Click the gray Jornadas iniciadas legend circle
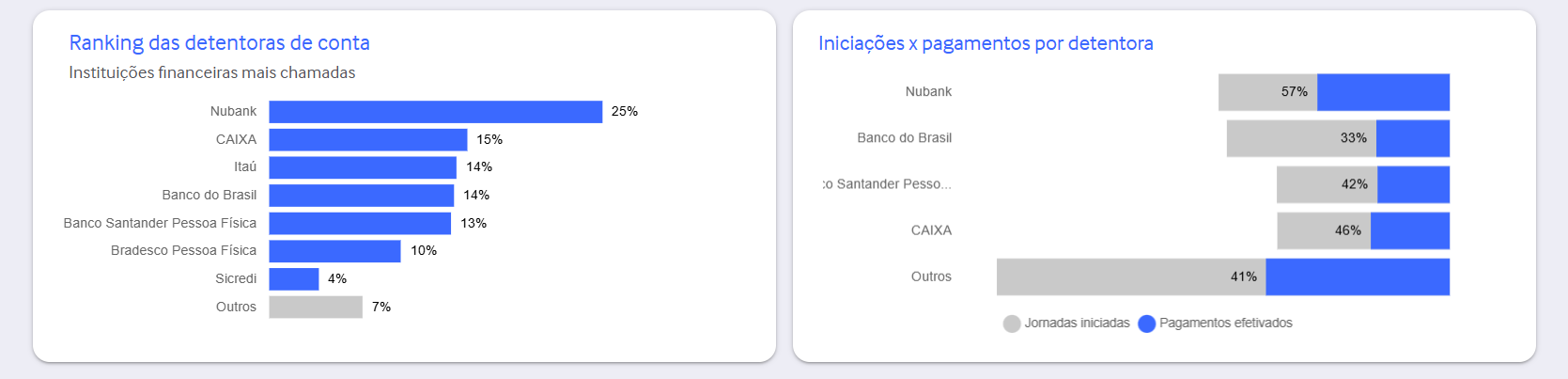1568x379 pixels. [1012, 324]
